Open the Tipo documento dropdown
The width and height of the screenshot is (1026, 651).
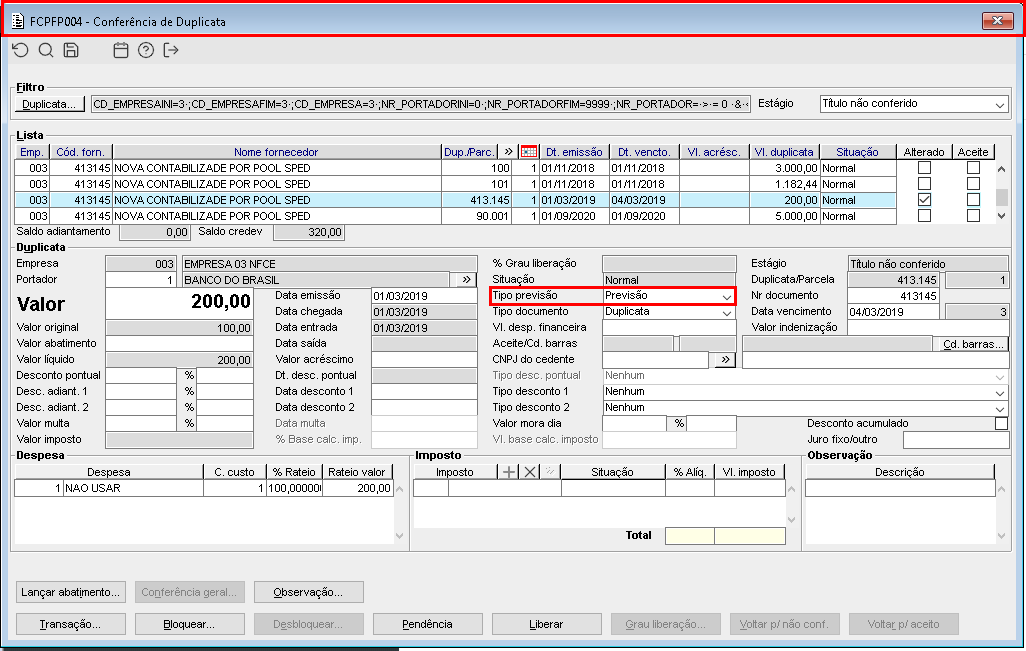pyautogui.click(x=726, y=312)
